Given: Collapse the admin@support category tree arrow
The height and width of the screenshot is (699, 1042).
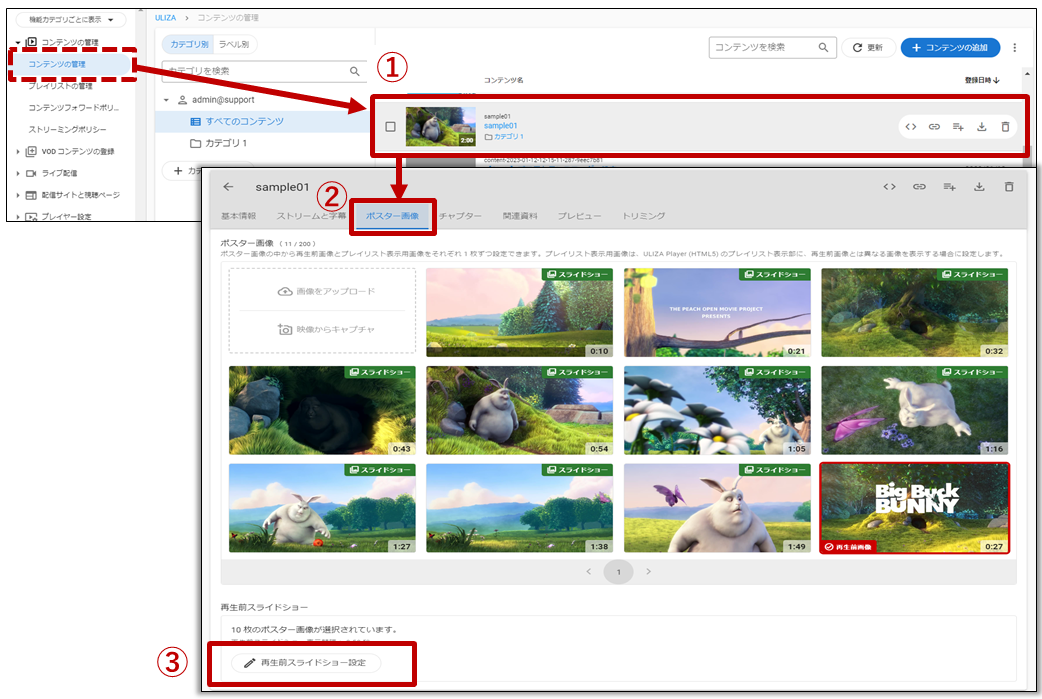Looking at the screenshot, I should pyautogui.click(x=166, y=100).
